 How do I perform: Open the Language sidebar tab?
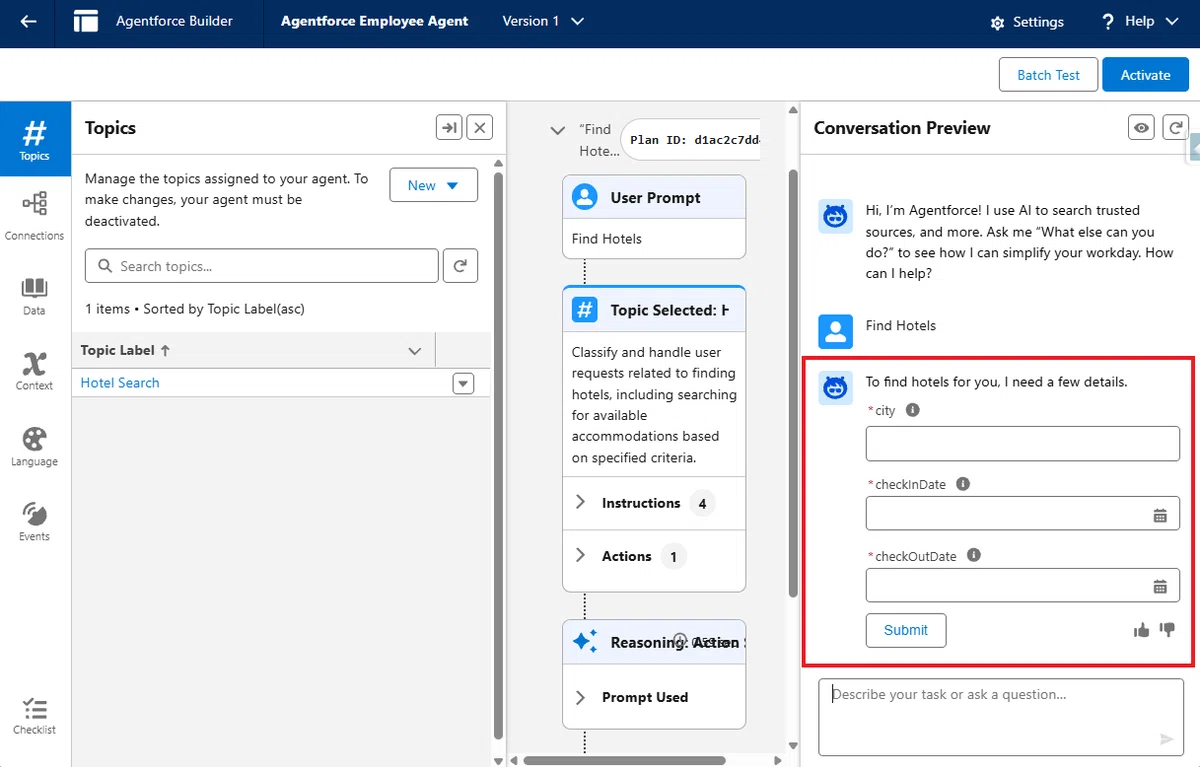point(34,447)
